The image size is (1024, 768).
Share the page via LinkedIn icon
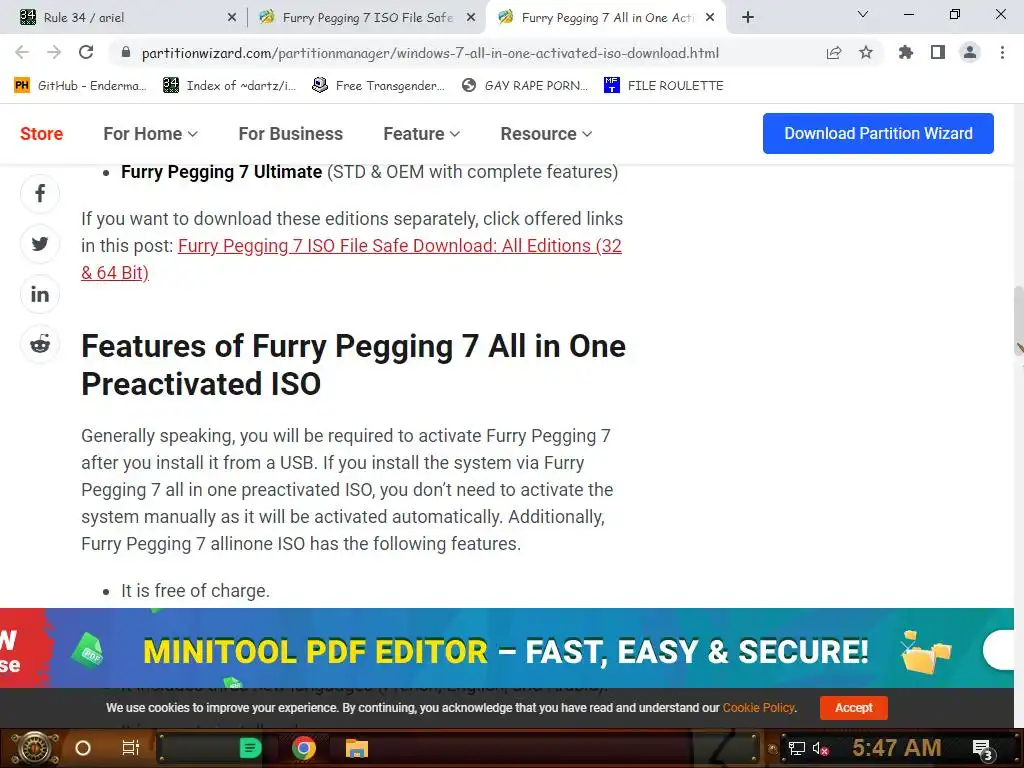tap(40, 295)
